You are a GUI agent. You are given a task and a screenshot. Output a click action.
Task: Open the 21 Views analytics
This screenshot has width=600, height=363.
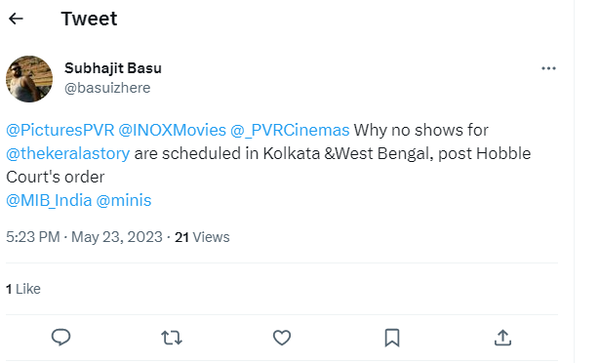tap(202, 237)
